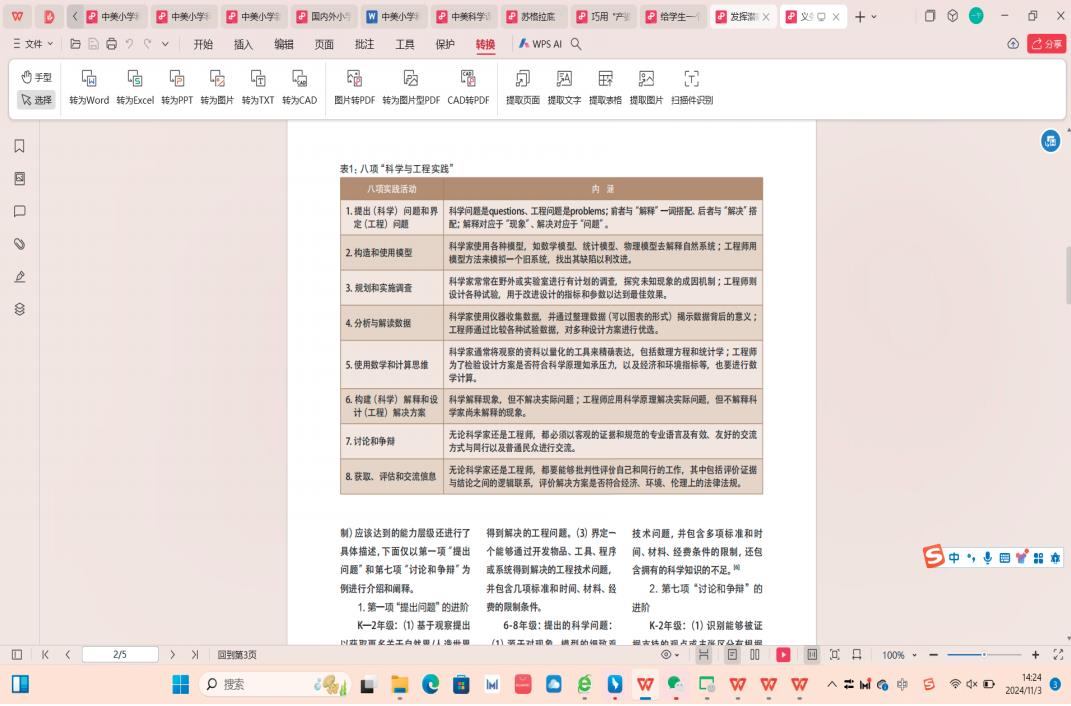
Task: Click the zoom slider in status bar
Action: coord(982,655)
